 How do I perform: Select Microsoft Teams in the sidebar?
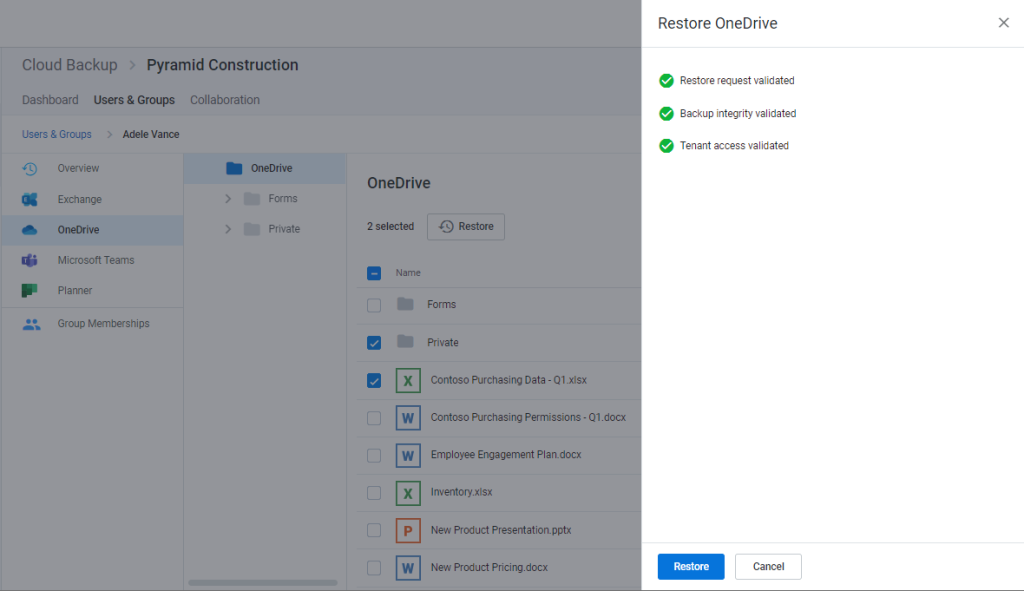pos(92,260)
